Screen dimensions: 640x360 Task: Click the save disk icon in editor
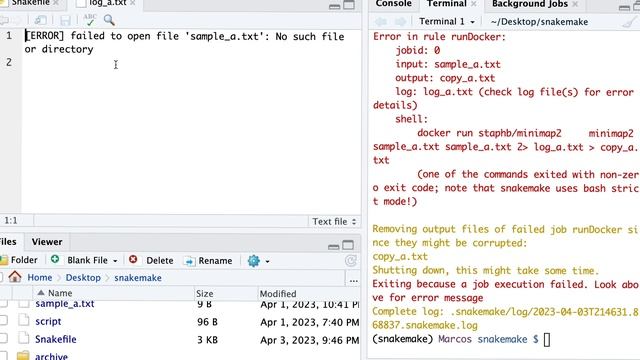pos(65,20)
